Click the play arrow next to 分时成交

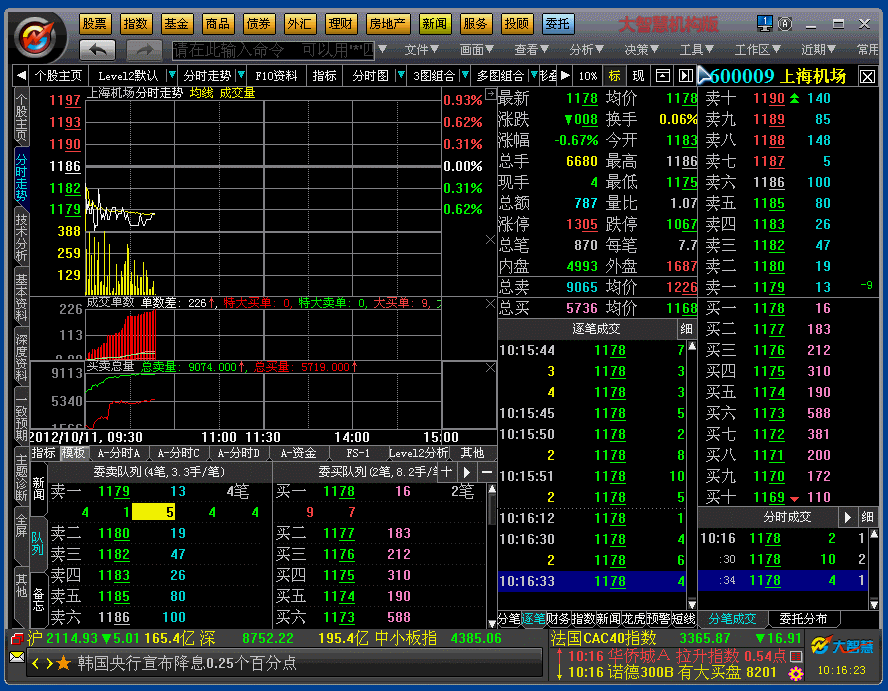click(x=848, y=517)
